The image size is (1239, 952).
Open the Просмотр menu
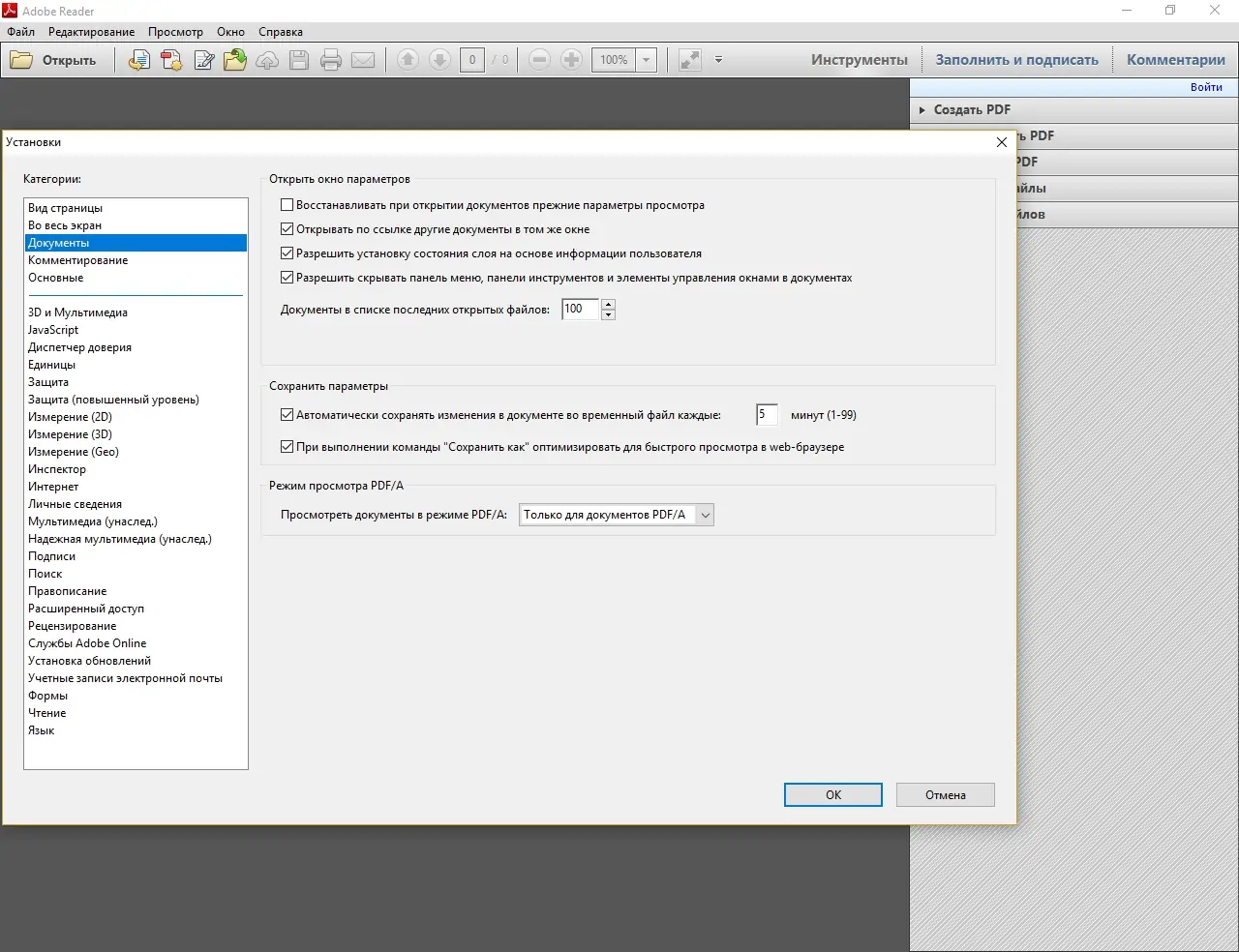pos(175,32)
